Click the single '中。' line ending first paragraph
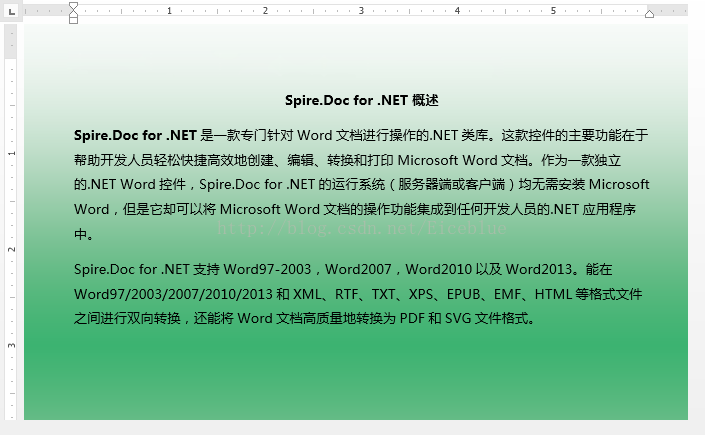The image size is (705, 435). coord(84,234)
